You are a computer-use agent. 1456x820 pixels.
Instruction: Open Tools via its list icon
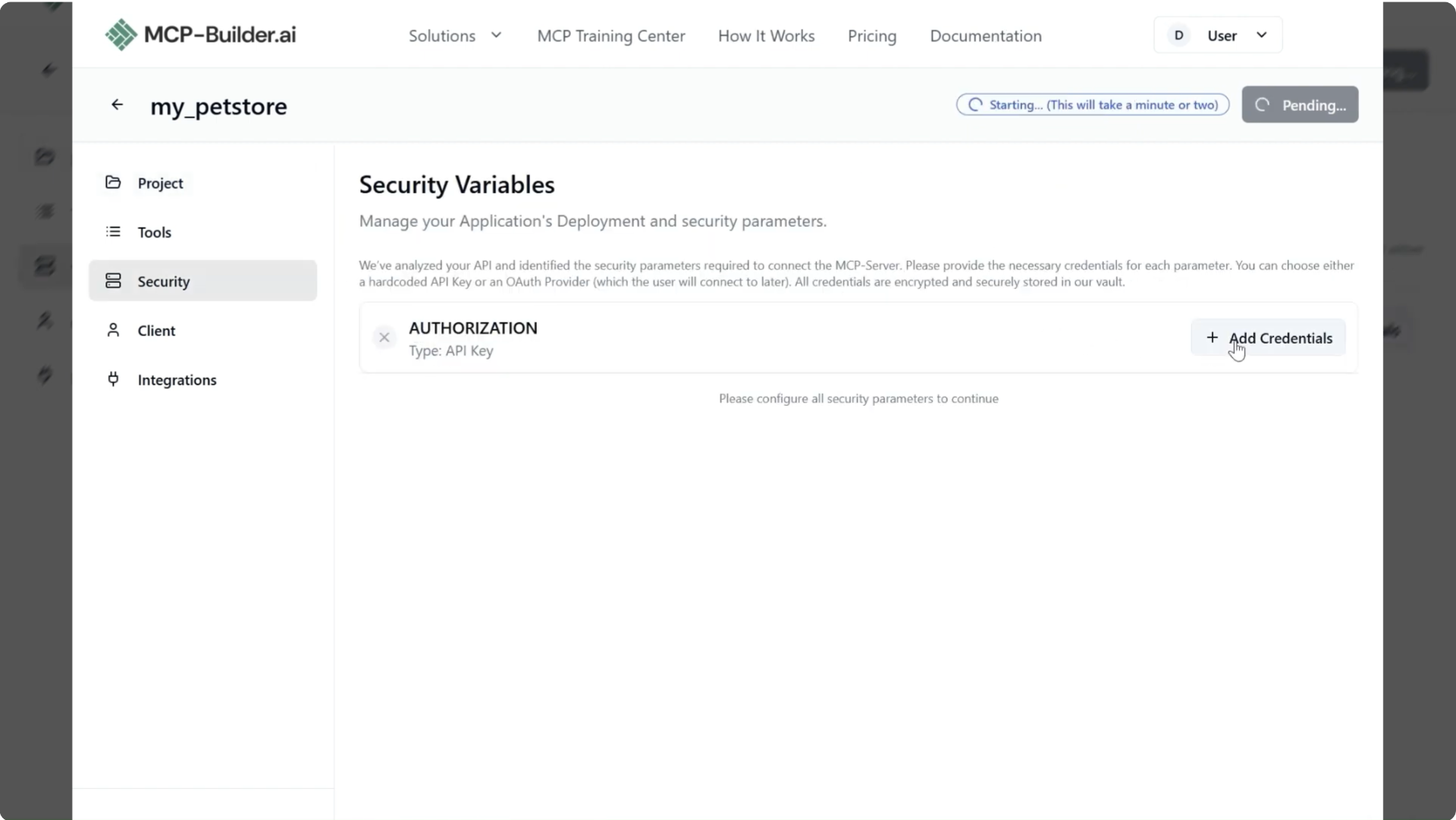coord(113,231)
